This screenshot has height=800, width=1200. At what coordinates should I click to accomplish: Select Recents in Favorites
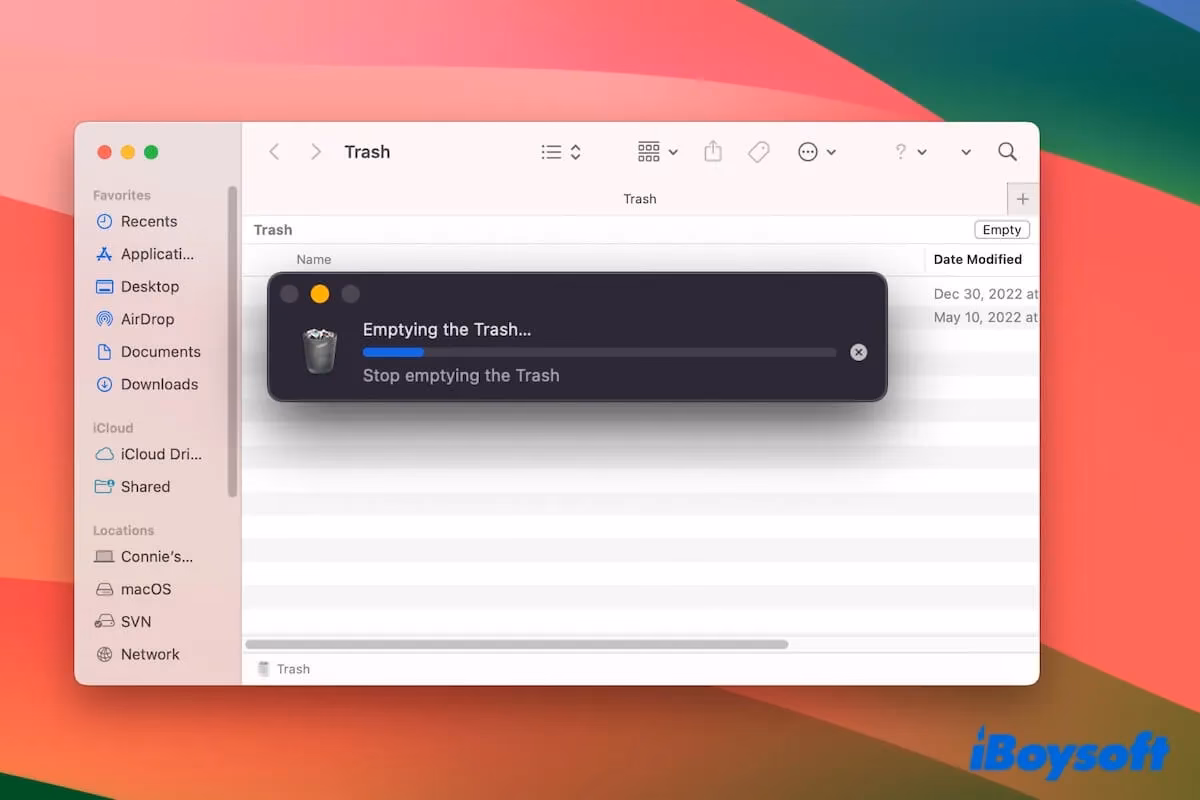149,221
